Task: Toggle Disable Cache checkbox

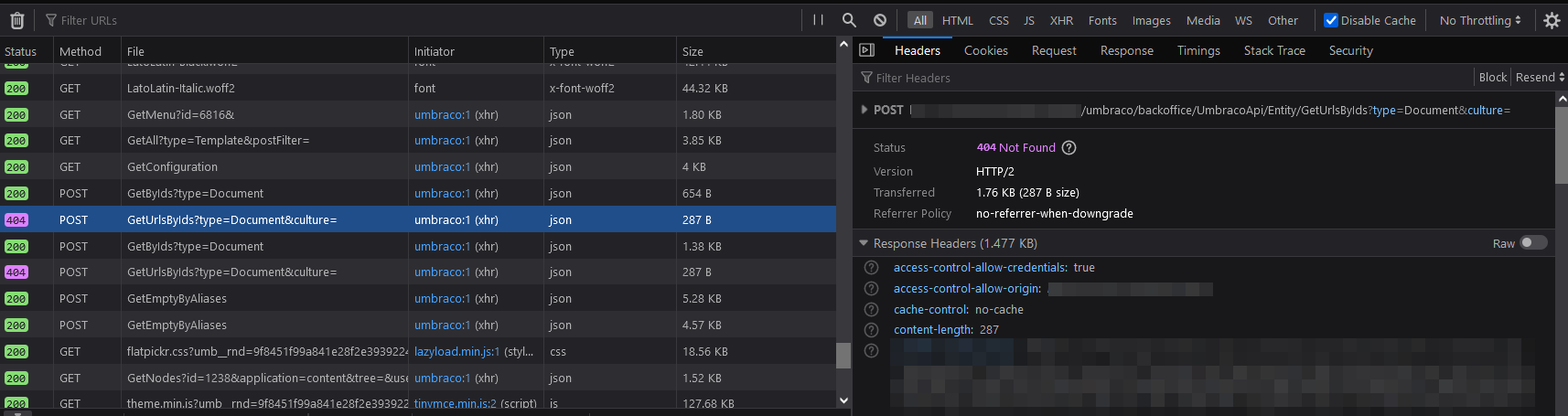Action: point(1331,20)
